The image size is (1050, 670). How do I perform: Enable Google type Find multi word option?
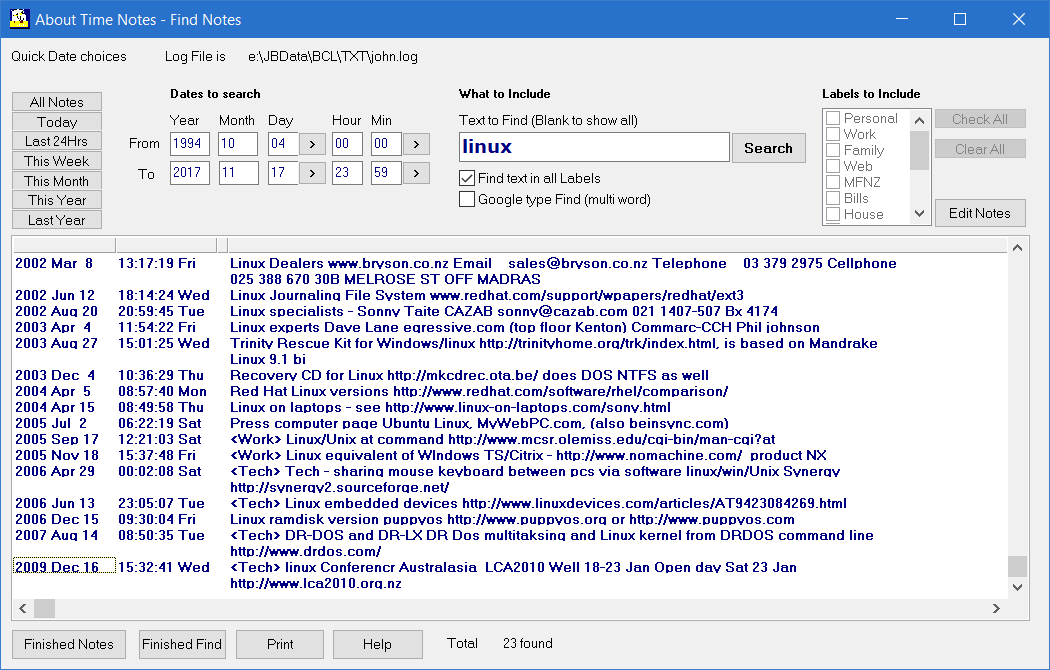(x=467, y=199)
